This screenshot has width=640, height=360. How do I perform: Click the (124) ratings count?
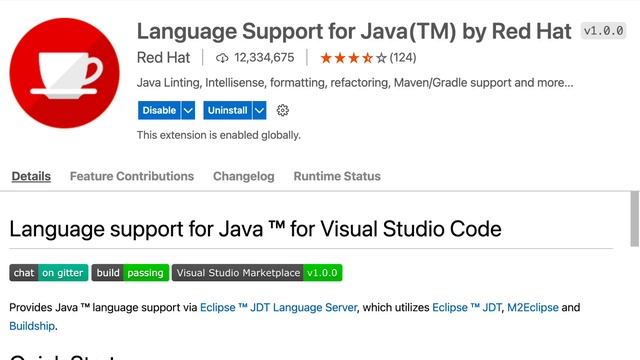click(403, 58)
